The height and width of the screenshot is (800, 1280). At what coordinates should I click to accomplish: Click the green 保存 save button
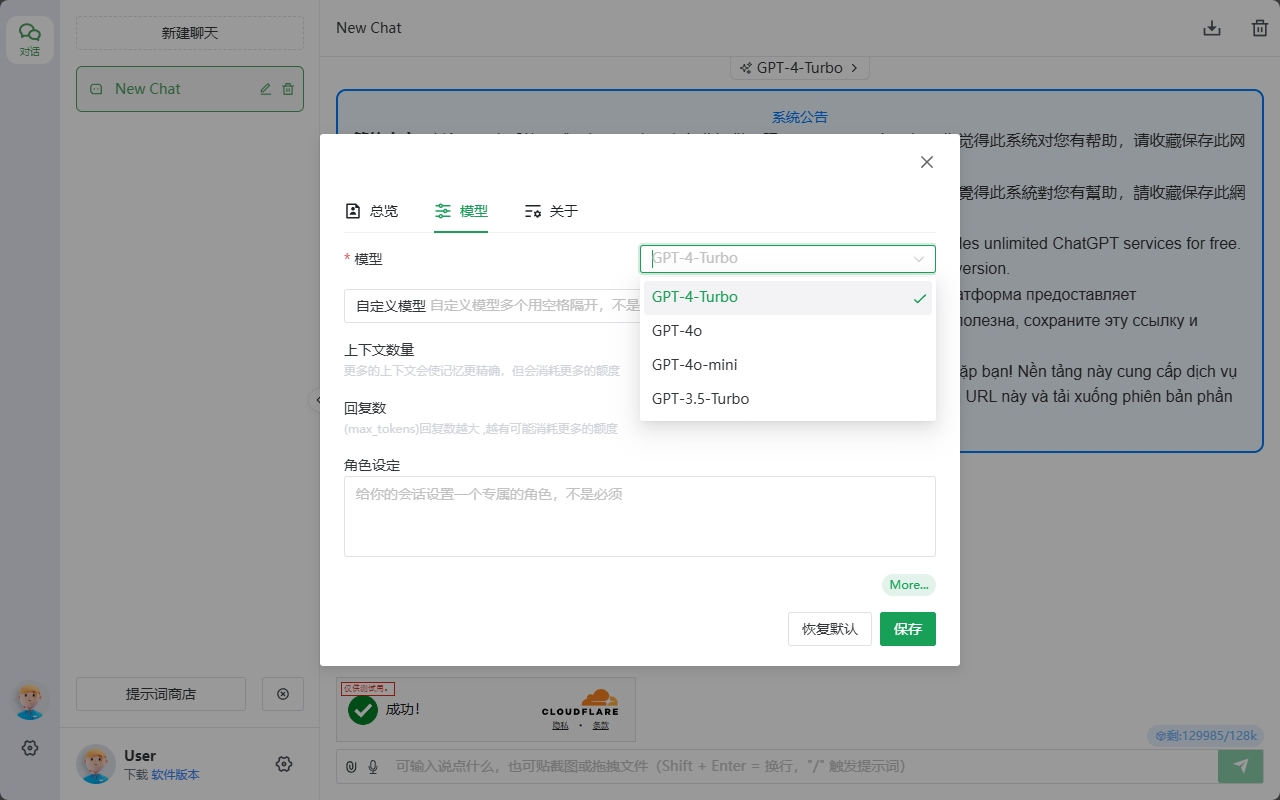pos(908,629)
